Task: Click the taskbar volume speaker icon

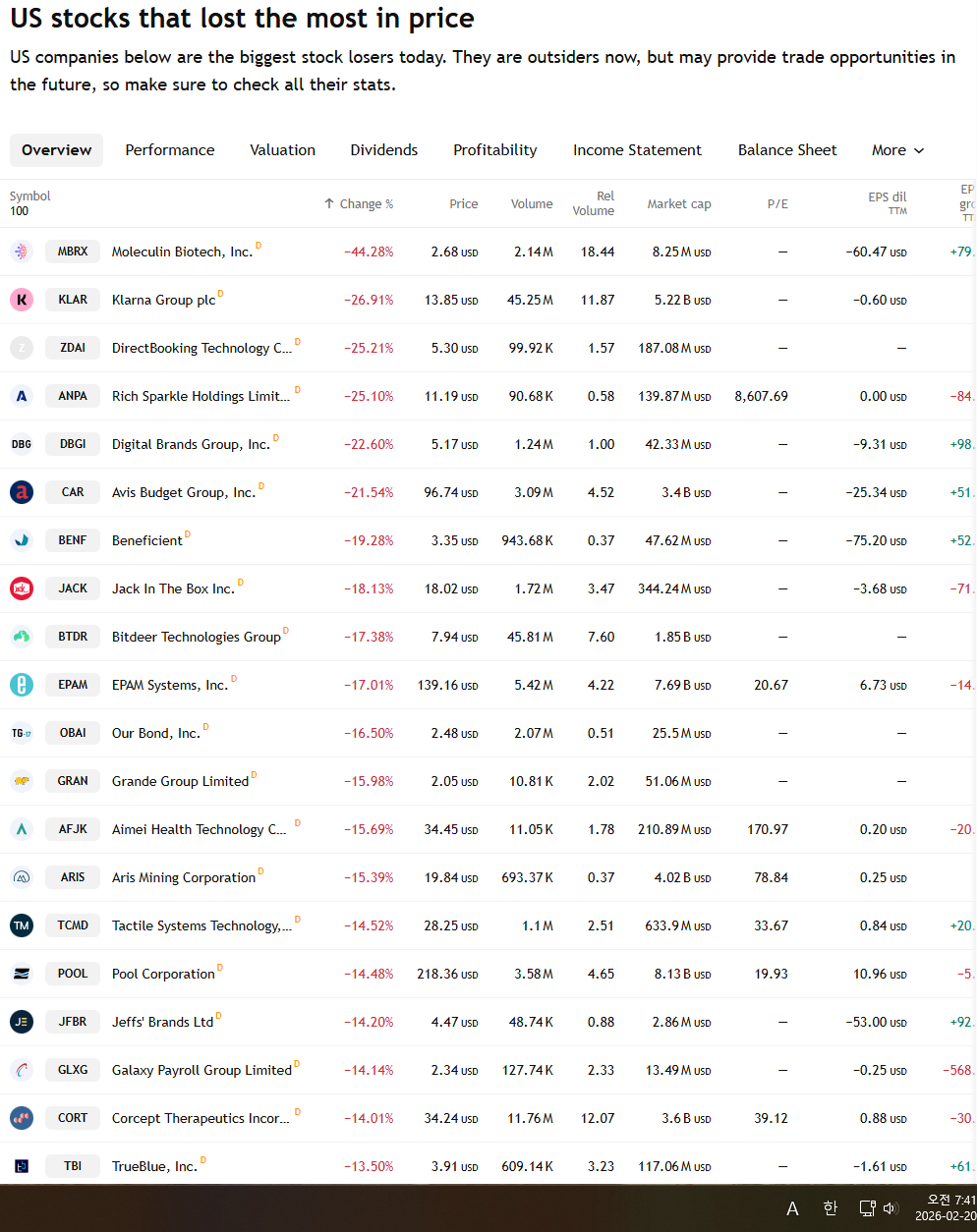Action: coord(891,1208)
